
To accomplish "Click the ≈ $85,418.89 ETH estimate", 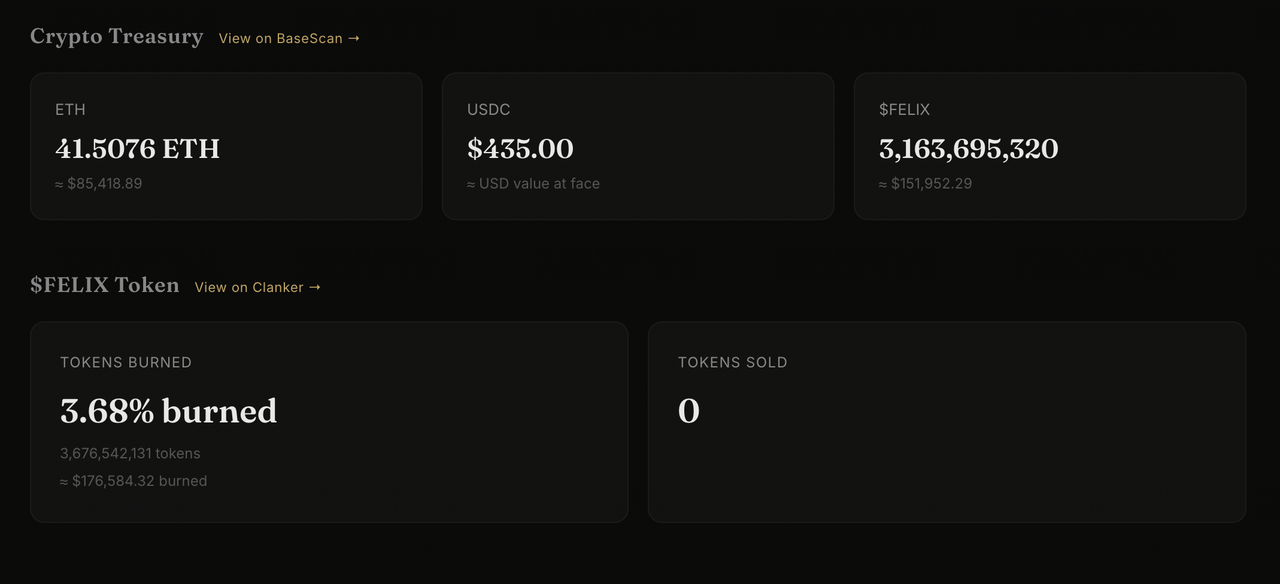I will click(99, 183).
